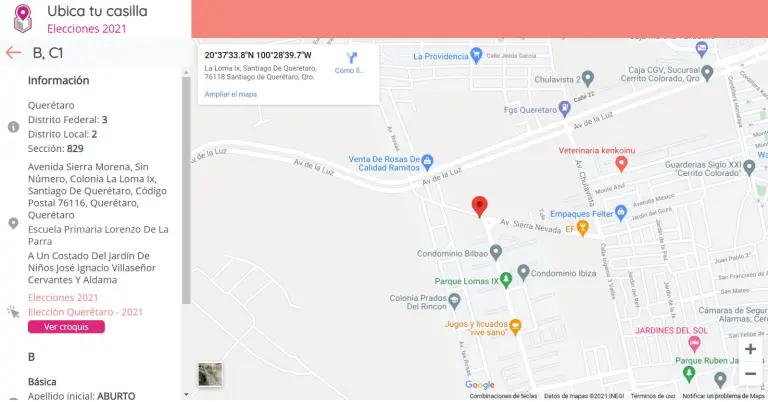Click the Empaques Felter shop pin

coord(621,213)
